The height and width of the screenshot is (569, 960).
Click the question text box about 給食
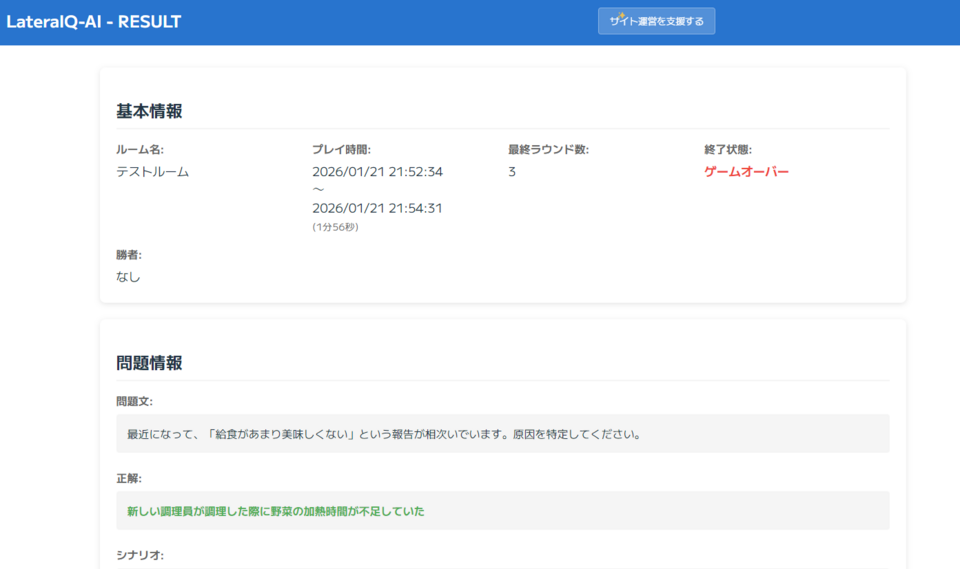pos(502,434)
